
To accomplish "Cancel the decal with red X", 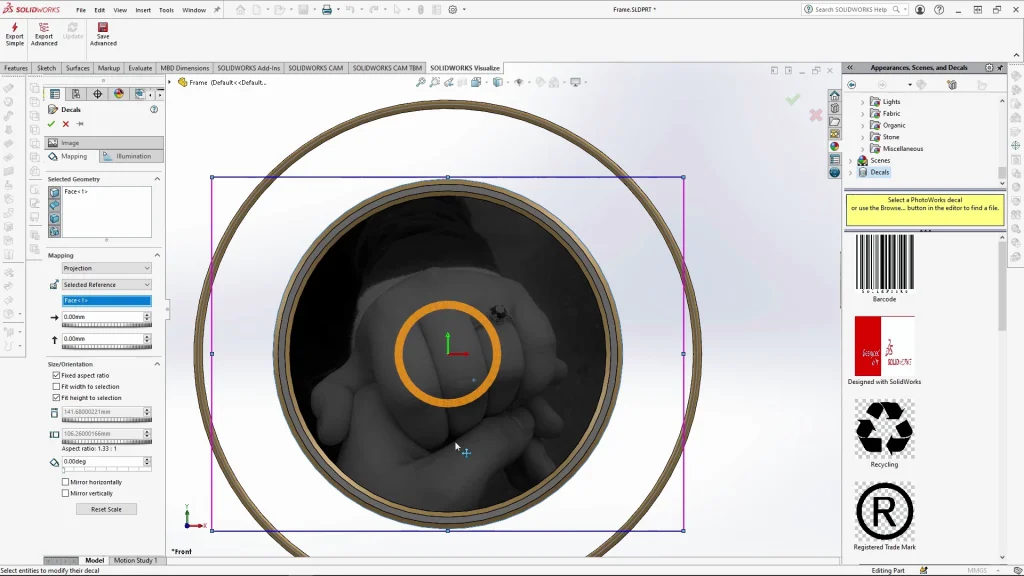I will coord(66,124).
